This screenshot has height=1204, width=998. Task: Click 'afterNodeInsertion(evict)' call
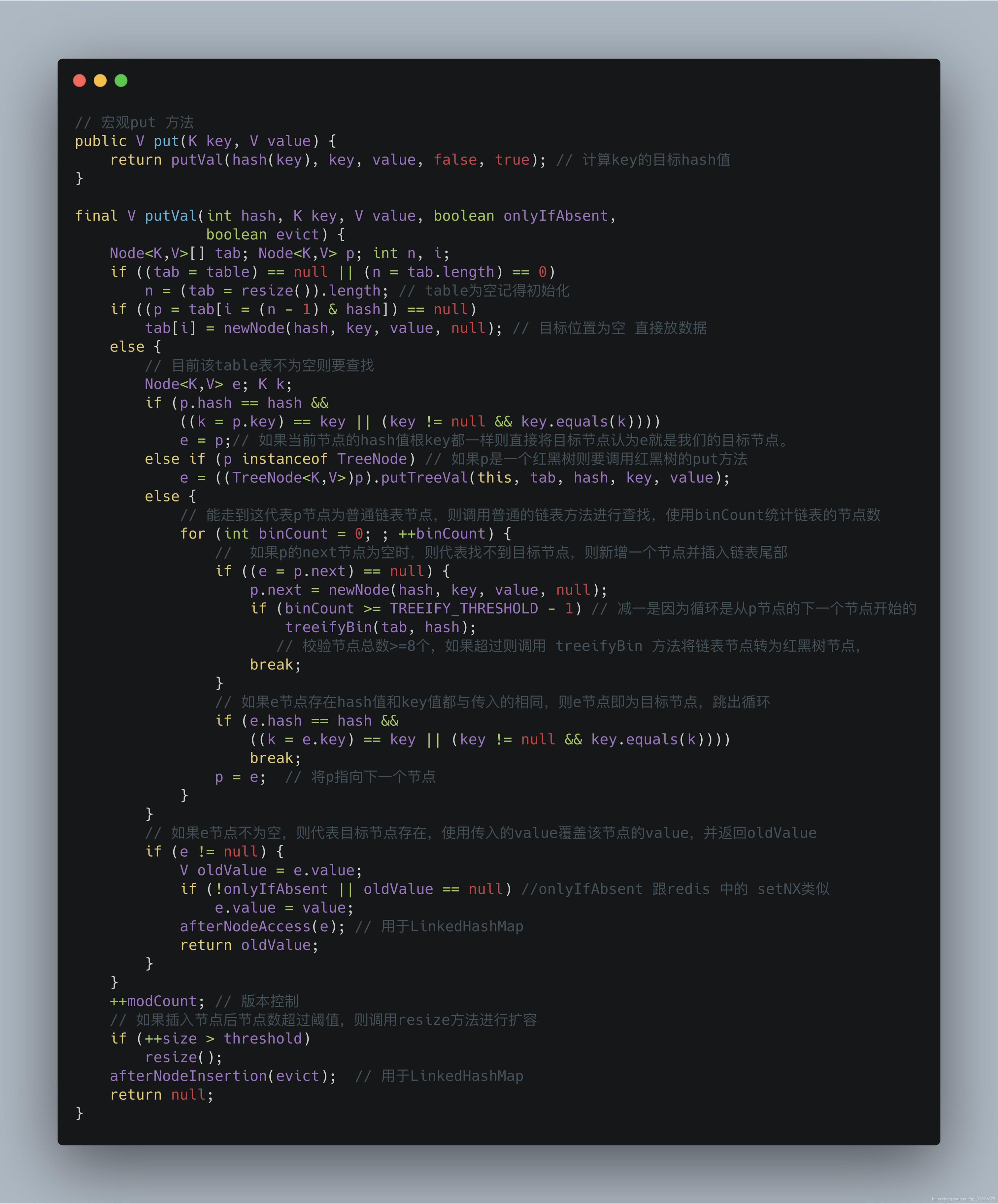tap(219, 1076)
